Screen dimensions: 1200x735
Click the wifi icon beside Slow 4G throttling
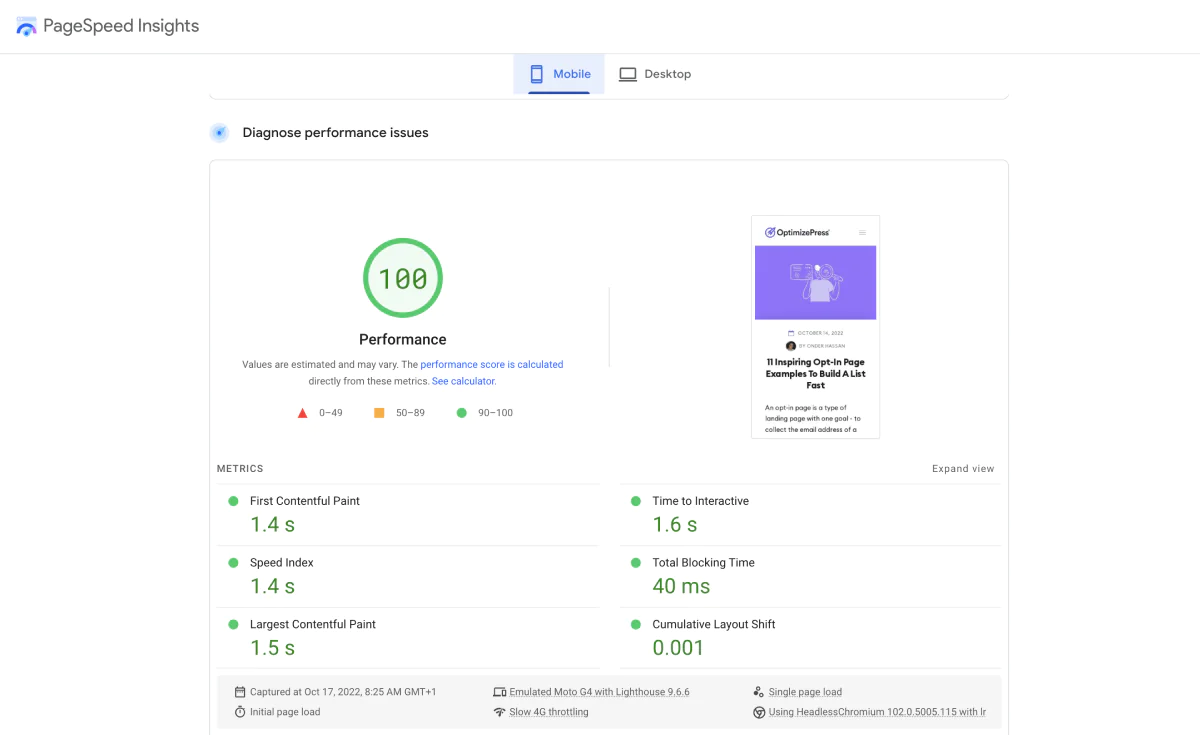[x=500, y=712]
